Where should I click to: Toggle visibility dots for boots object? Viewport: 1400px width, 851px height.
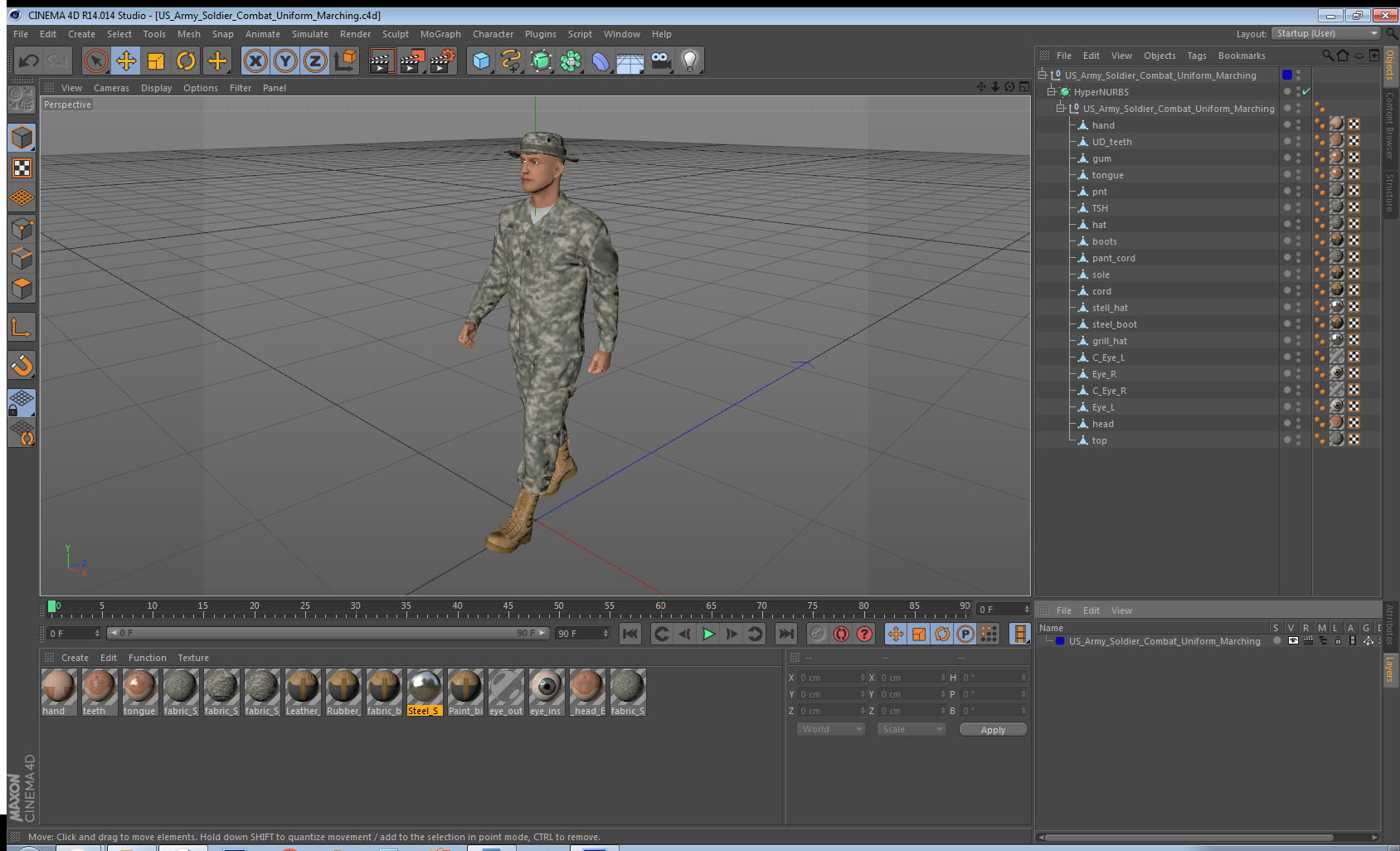[x=1298, y=241]
